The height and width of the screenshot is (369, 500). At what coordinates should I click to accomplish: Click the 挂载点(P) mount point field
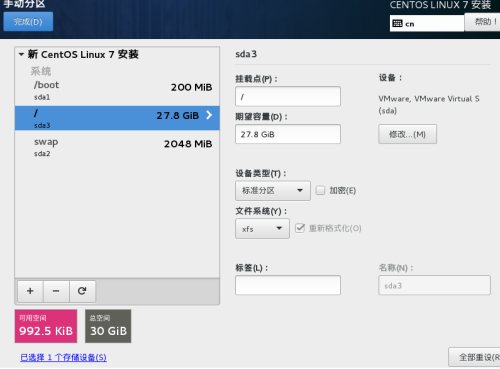pos(288,97)
